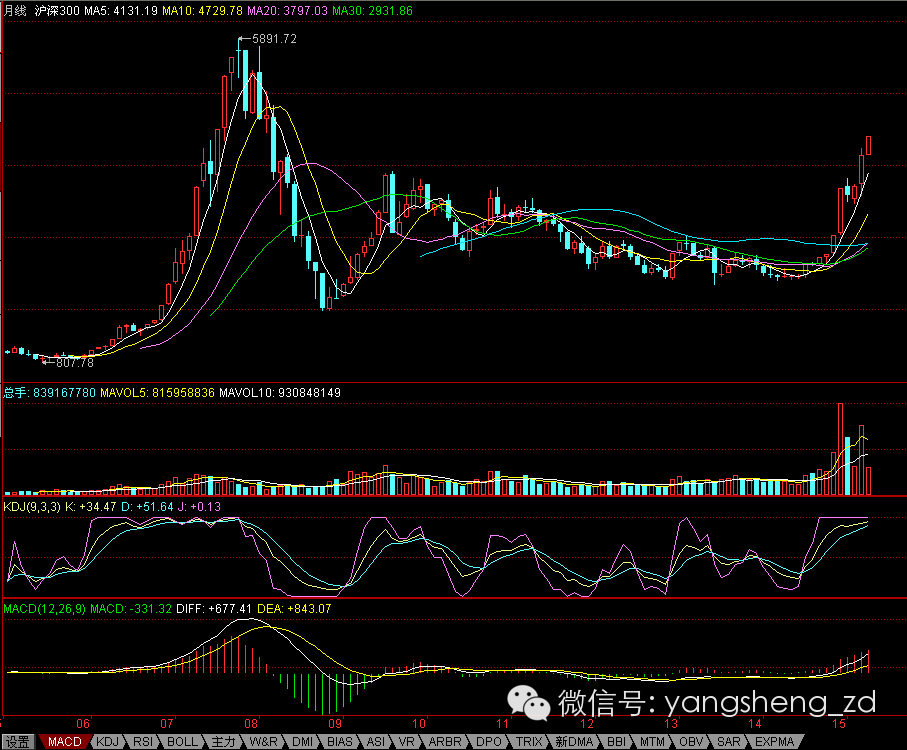
Task: Click the tallest red volume bar
Action: (840, 449)
